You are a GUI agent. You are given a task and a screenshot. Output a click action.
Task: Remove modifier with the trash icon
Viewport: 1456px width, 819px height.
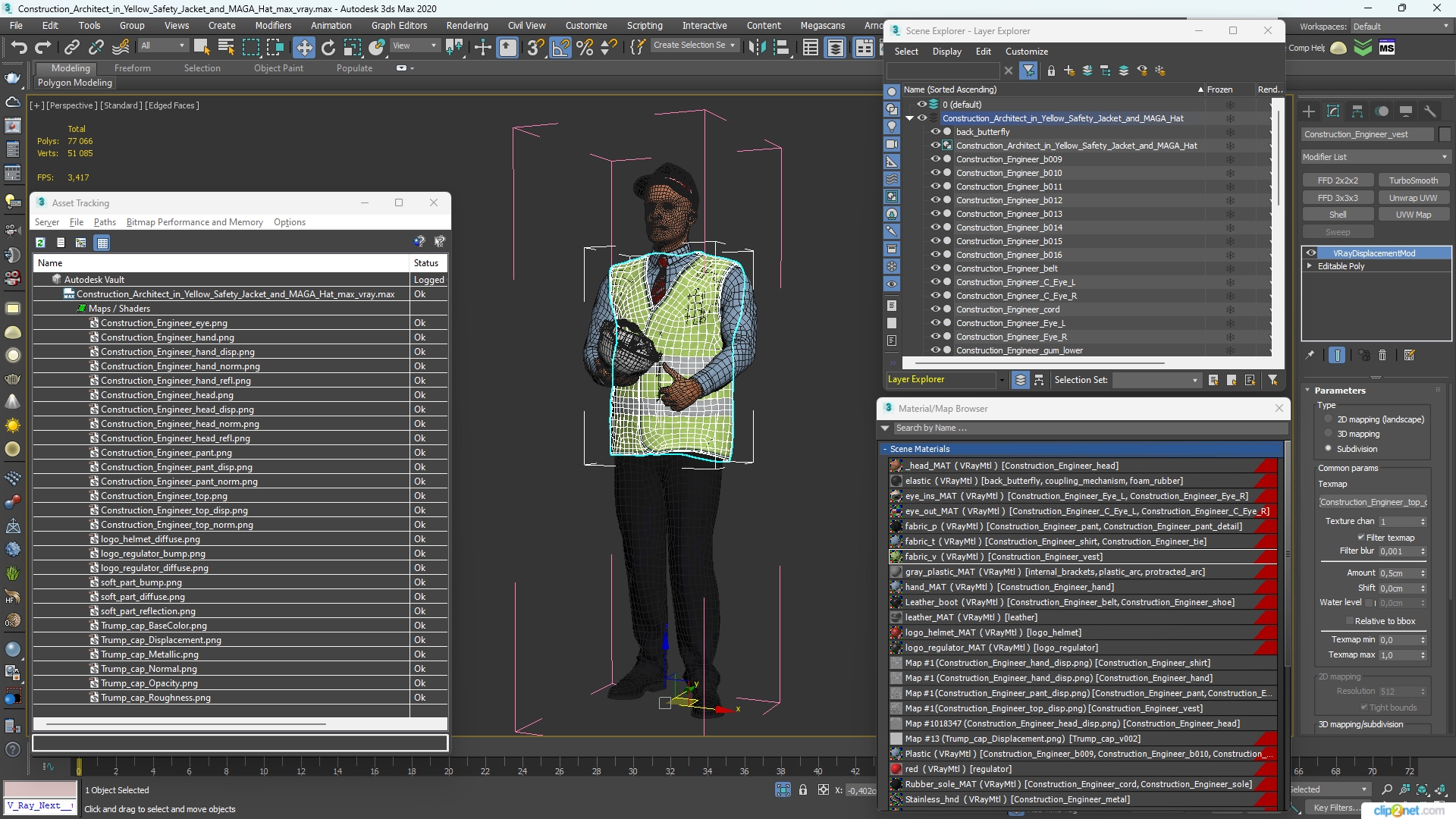[x=1382, y=355]
